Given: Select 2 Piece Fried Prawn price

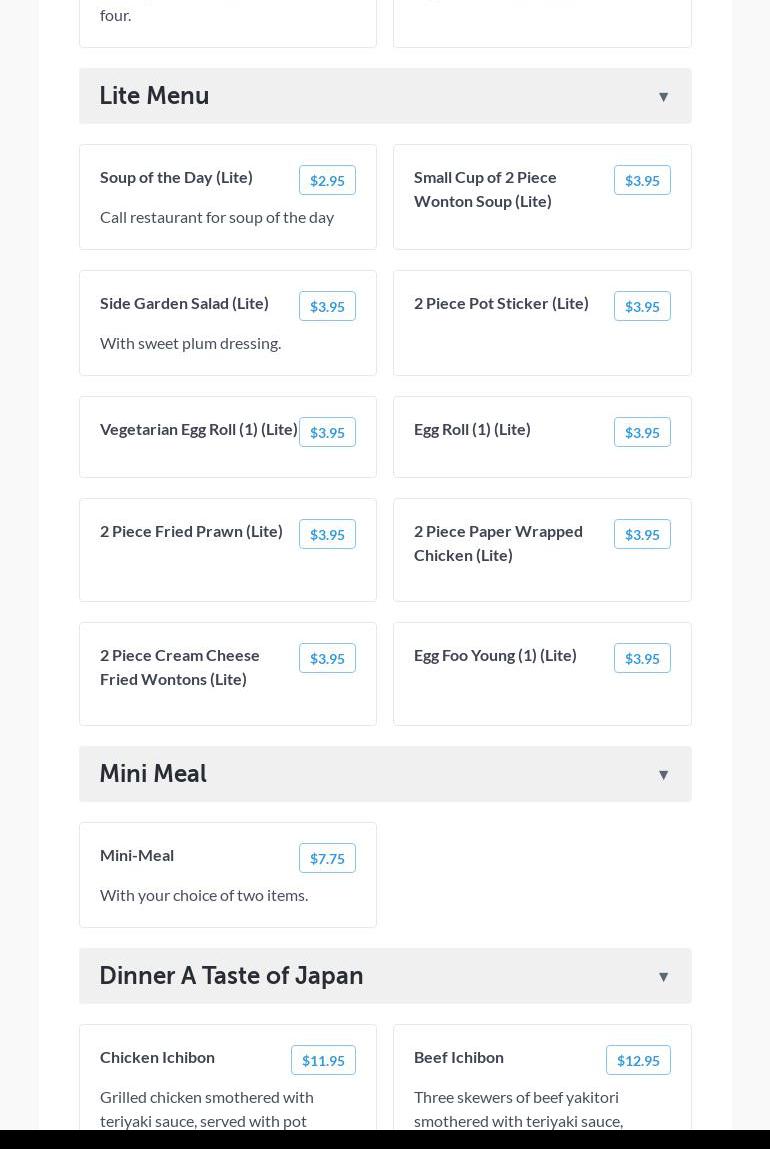Looking at the screenshot, I should coord(327,534).
